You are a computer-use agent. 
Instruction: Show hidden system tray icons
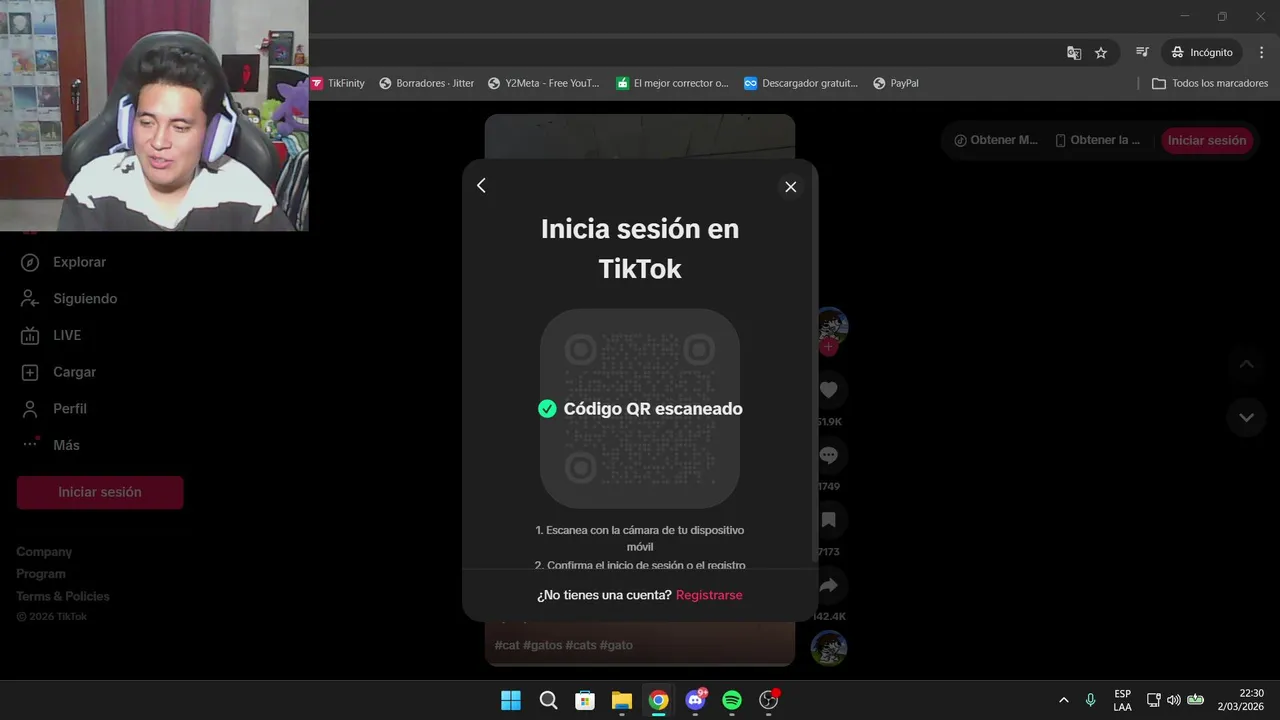pyautogui.click(x=1063, y=700)
